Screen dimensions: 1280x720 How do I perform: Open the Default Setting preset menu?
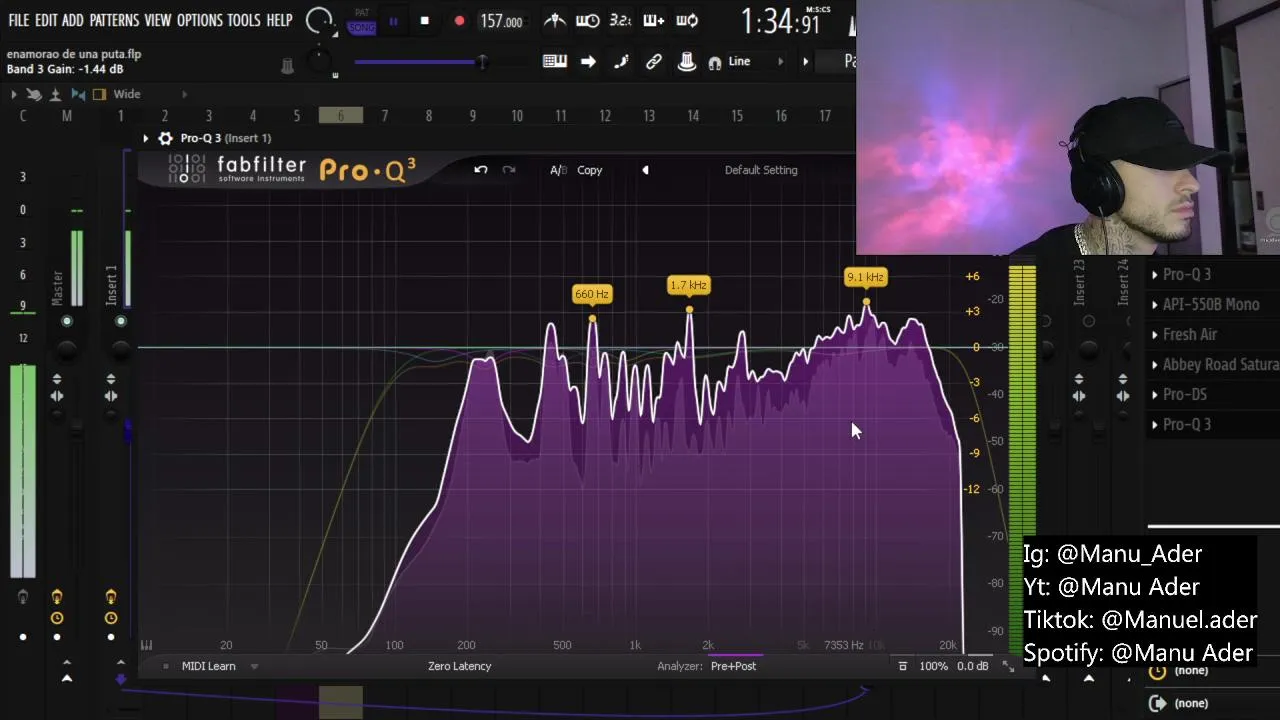click(x=761, y=170)
